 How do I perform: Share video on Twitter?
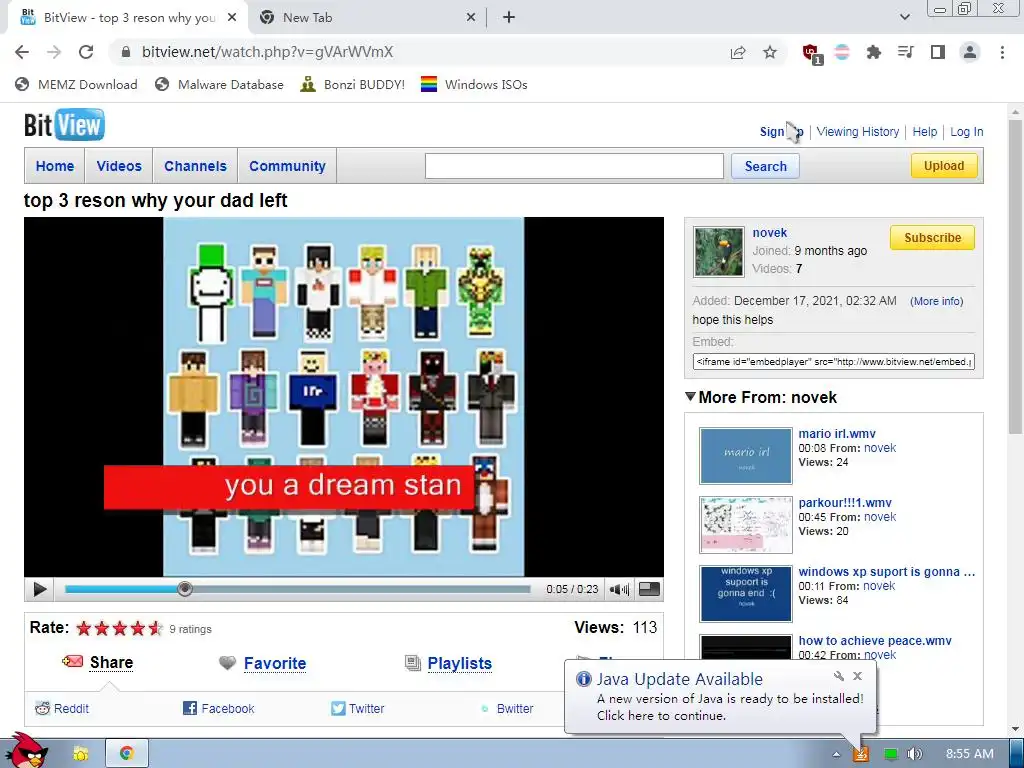pyautogui.click(x=358, y=709)
